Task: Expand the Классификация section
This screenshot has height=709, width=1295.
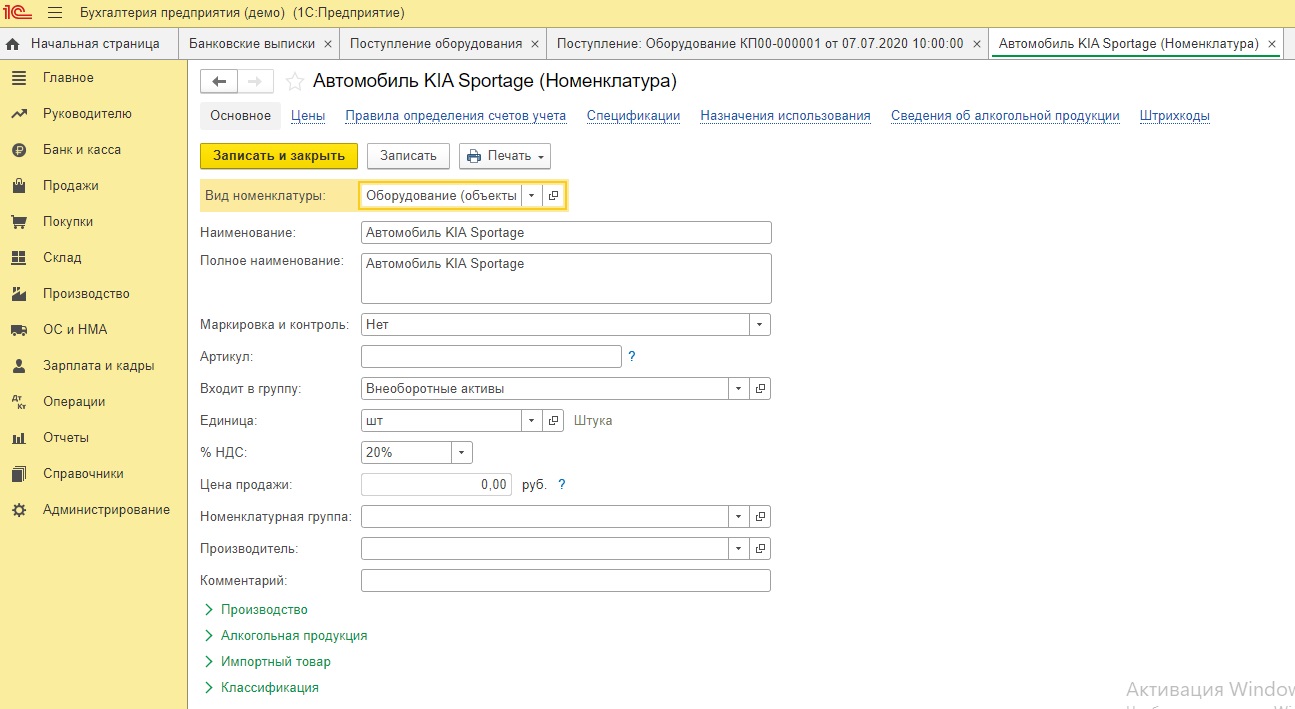Action: [261, 687]
